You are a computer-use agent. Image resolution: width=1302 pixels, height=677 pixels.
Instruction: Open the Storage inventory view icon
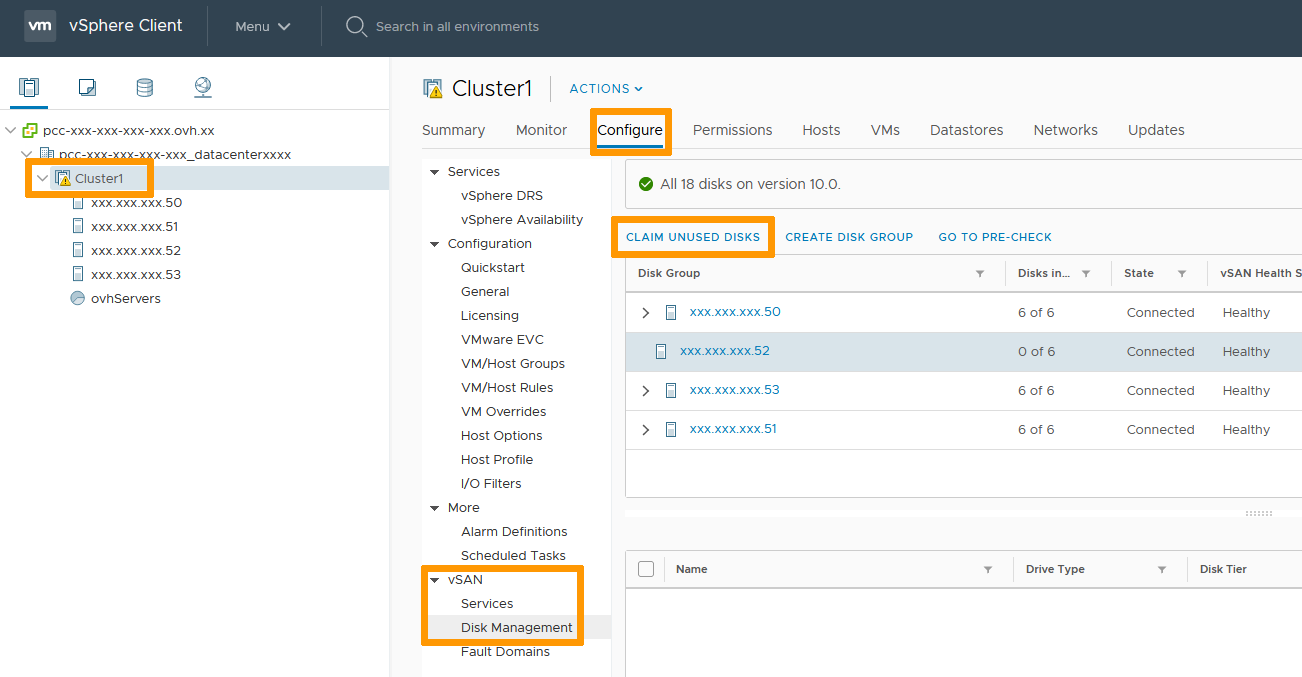point(144,87)
